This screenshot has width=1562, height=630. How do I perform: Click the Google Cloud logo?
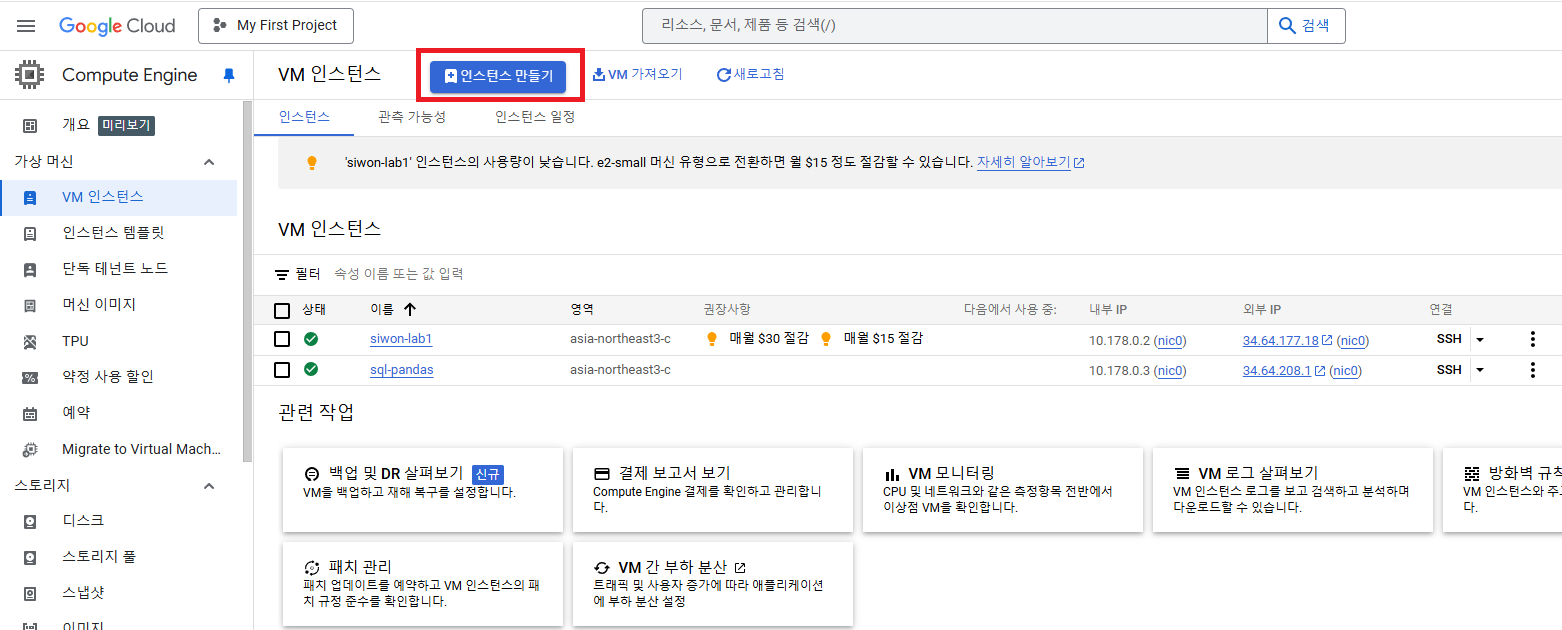coord(117,25)
